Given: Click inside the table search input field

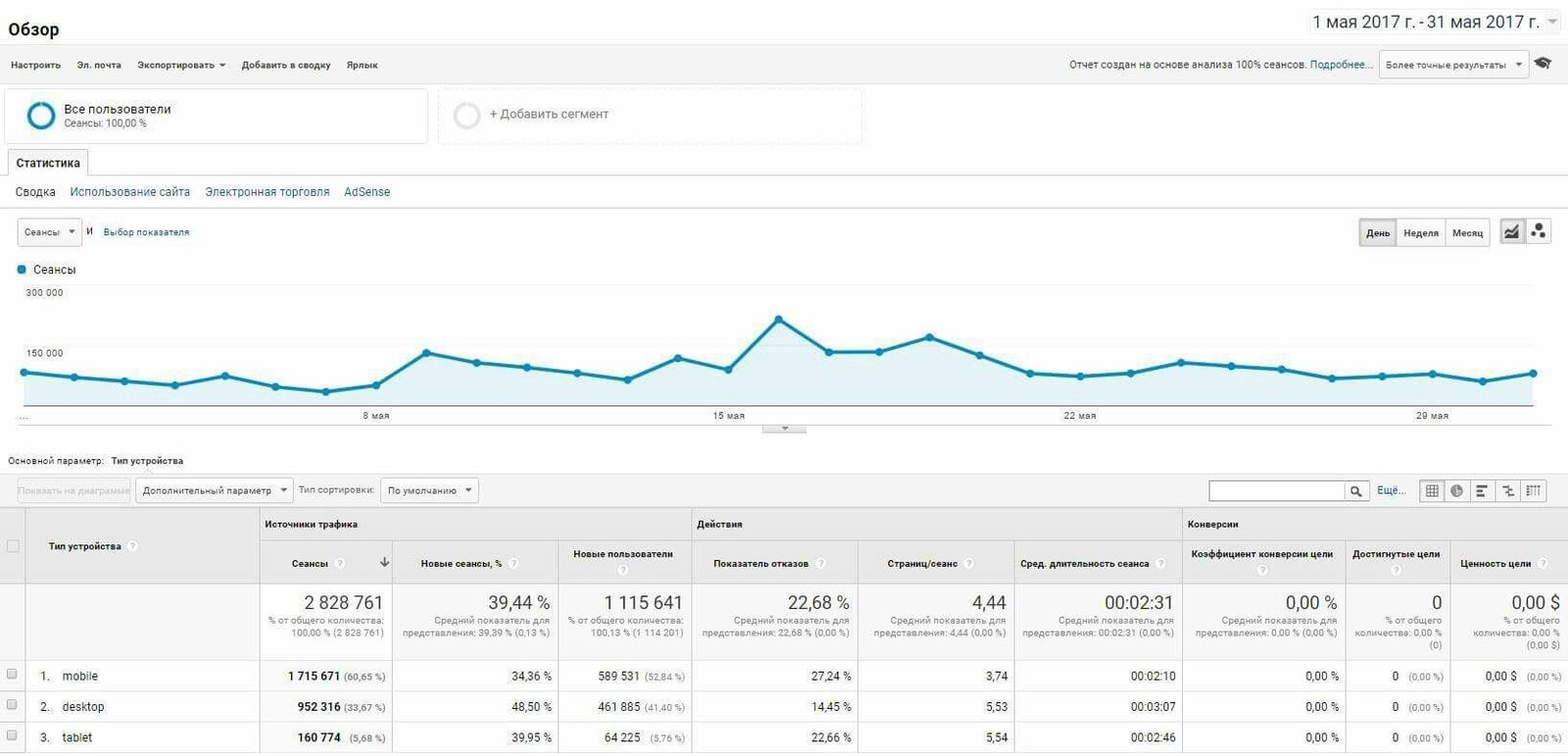Looking at the screenshot, I should (1276, 491).
